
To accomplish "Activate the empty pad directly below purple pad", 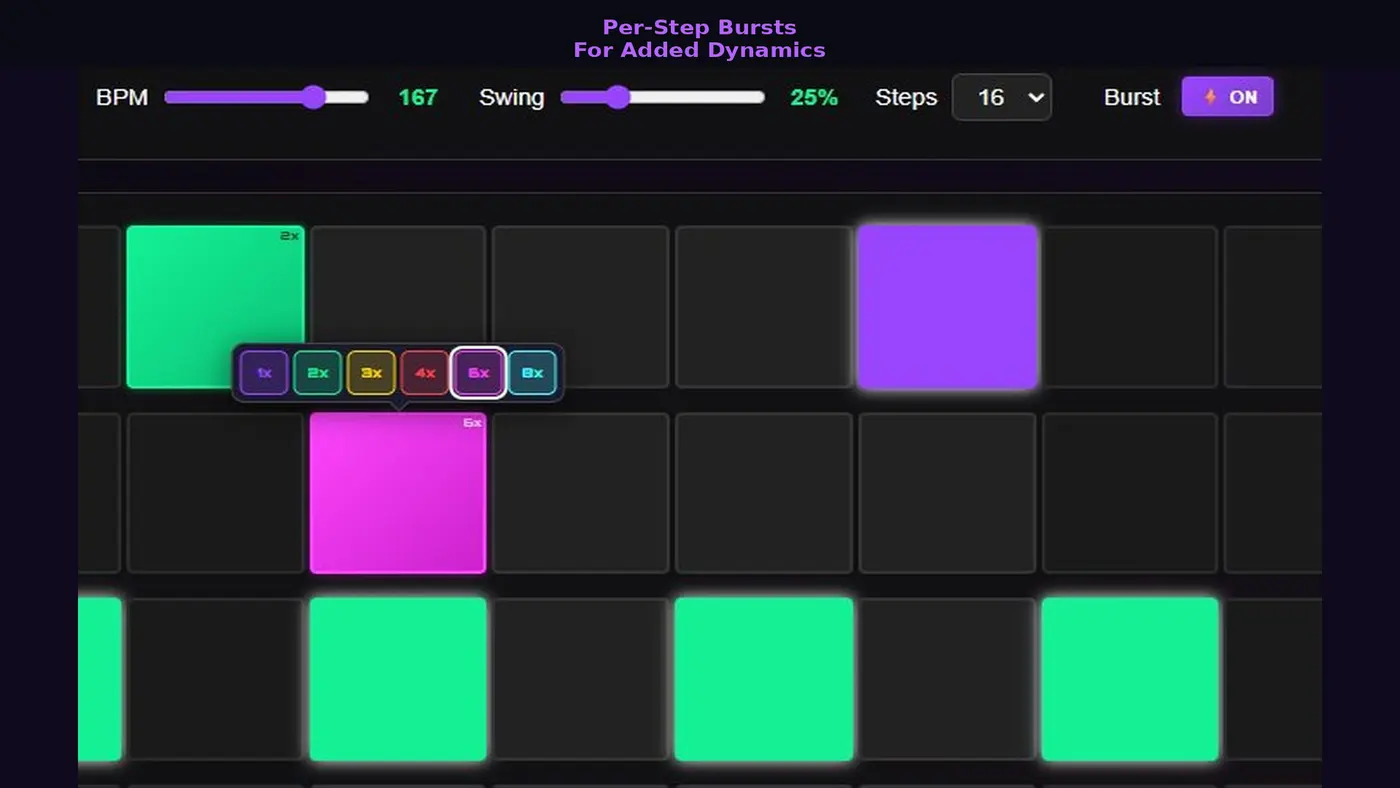I will pyautogui.click(x=947, y=493).
